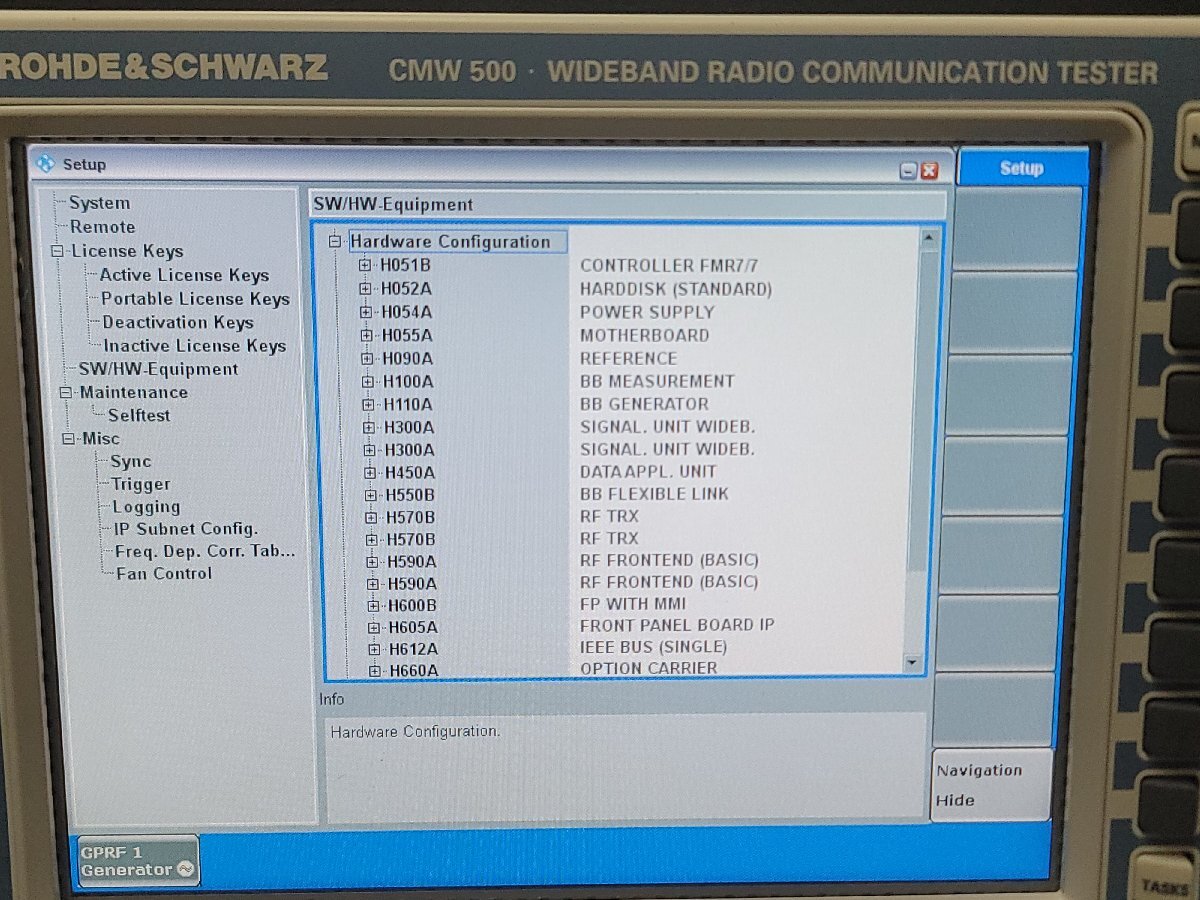
Task: Expand the H605A front panel board entry
Action: 374,627
